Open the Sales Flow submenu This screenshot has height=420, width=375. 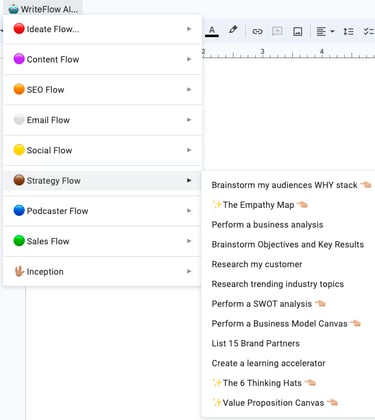pos(102,241)
